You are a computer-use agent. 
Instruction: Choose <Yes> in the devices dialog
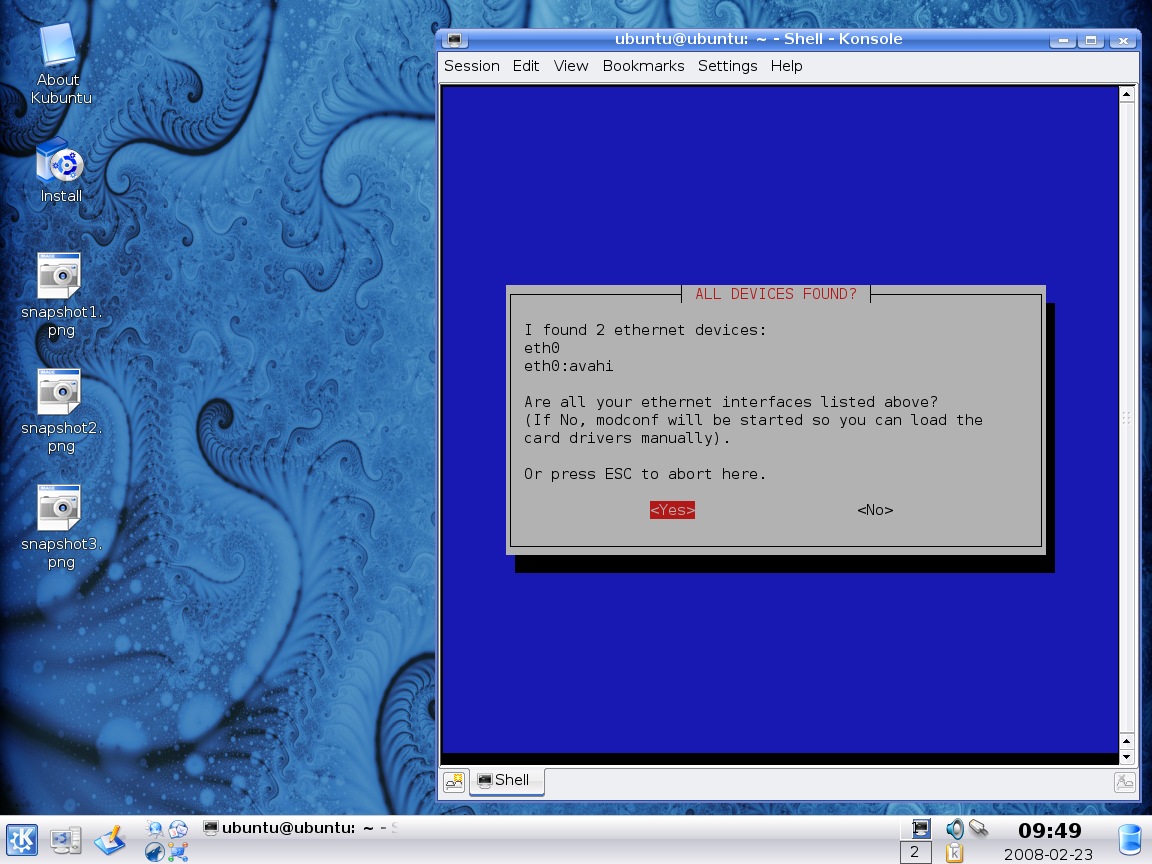[672, 510]
